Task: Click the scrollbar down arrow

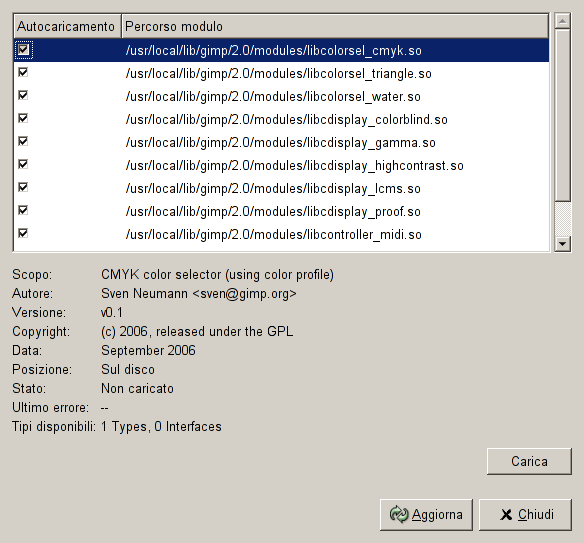Action: click(x=562, y=244)
